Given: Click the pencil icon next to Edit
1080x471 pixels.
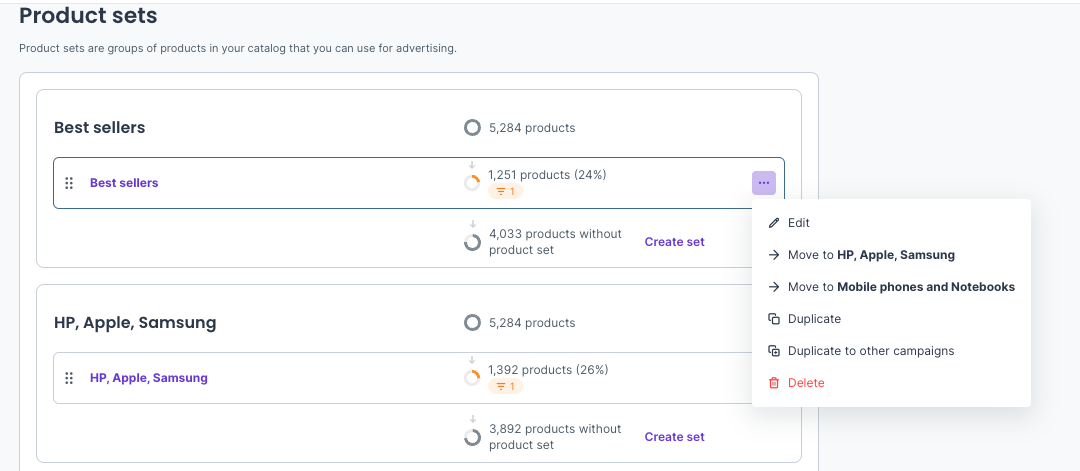Looking at the screenshot, I should pyautogui.click(x=773, y=223).
